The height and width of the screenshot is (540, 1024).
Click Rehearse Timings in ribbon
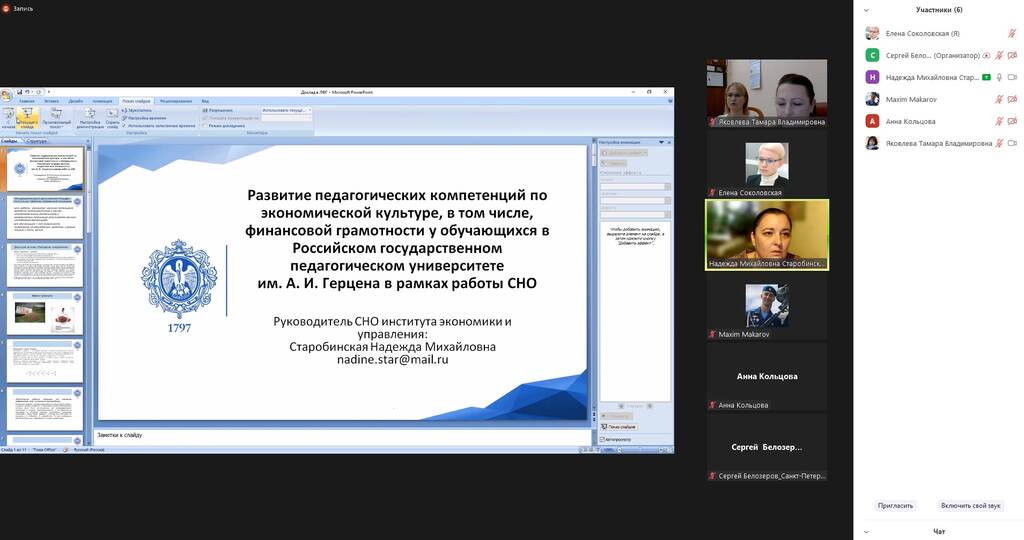(144, 118)
